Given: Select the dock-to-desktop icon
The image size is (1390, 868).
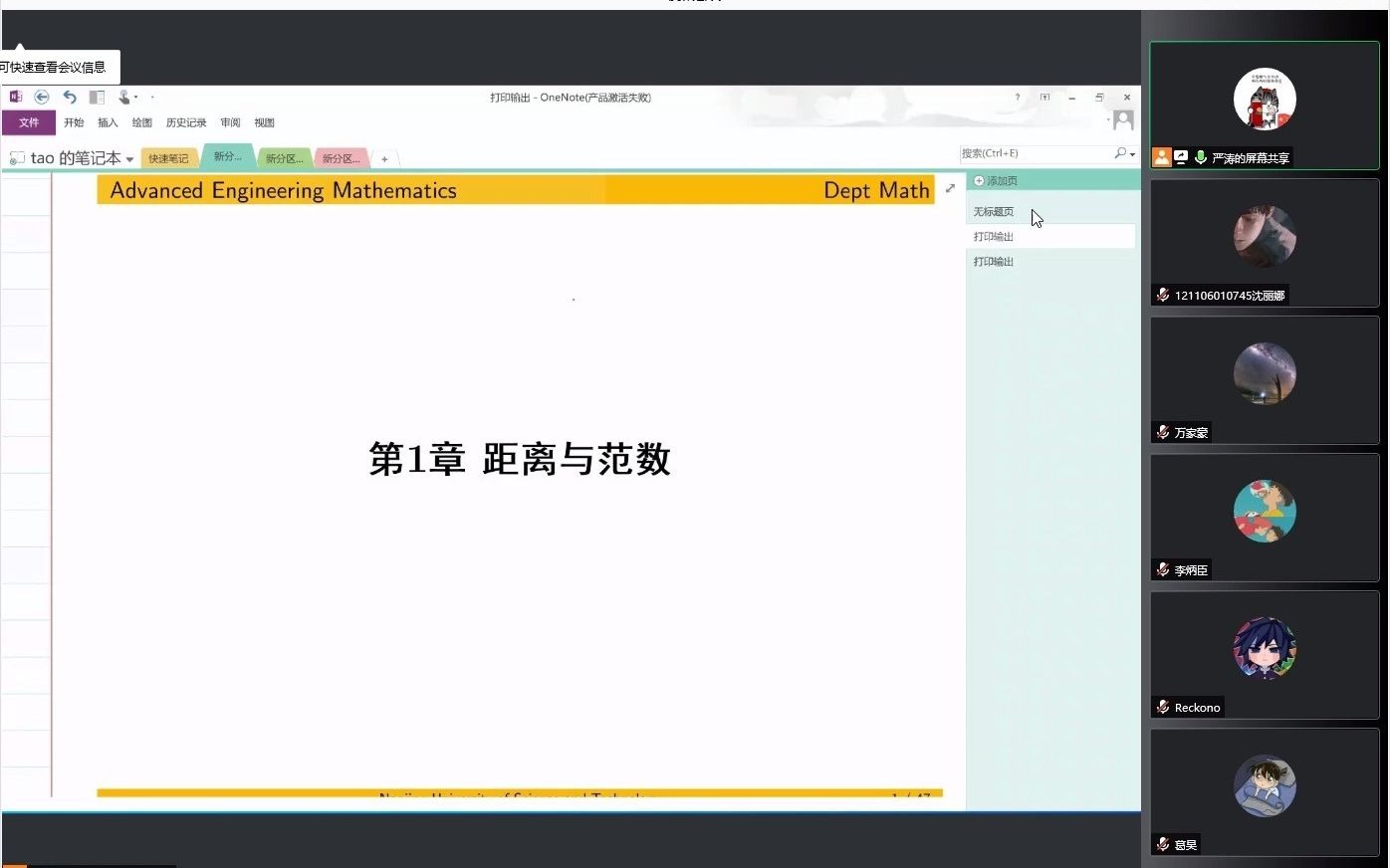Looking at the screenshot, I should click(1044, 98).
